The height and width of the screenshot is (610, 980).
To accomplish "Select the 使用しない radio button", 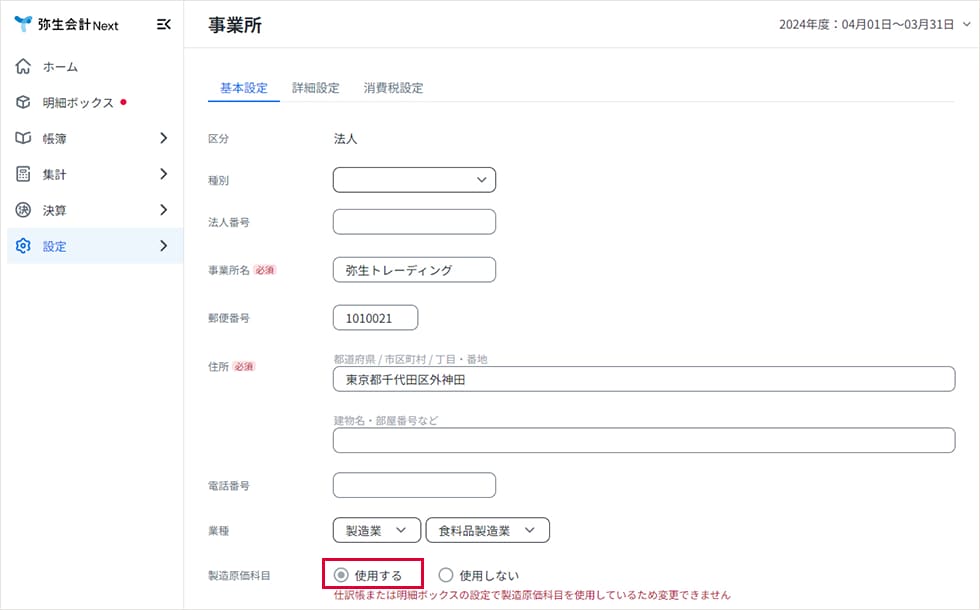I will 446,575.
